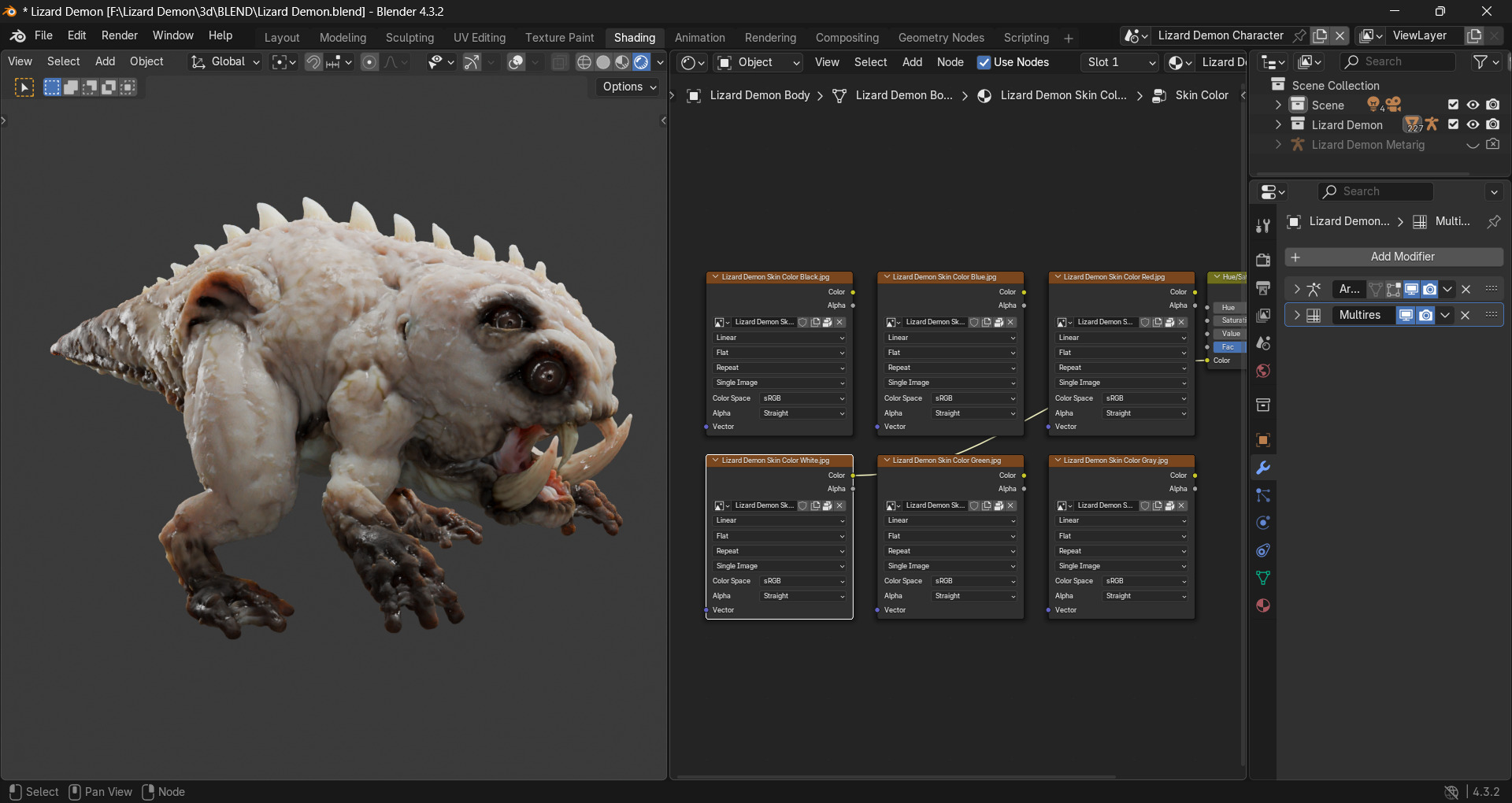
Task: Expand the Armature modifier panel
Action: click(1297, 289)
